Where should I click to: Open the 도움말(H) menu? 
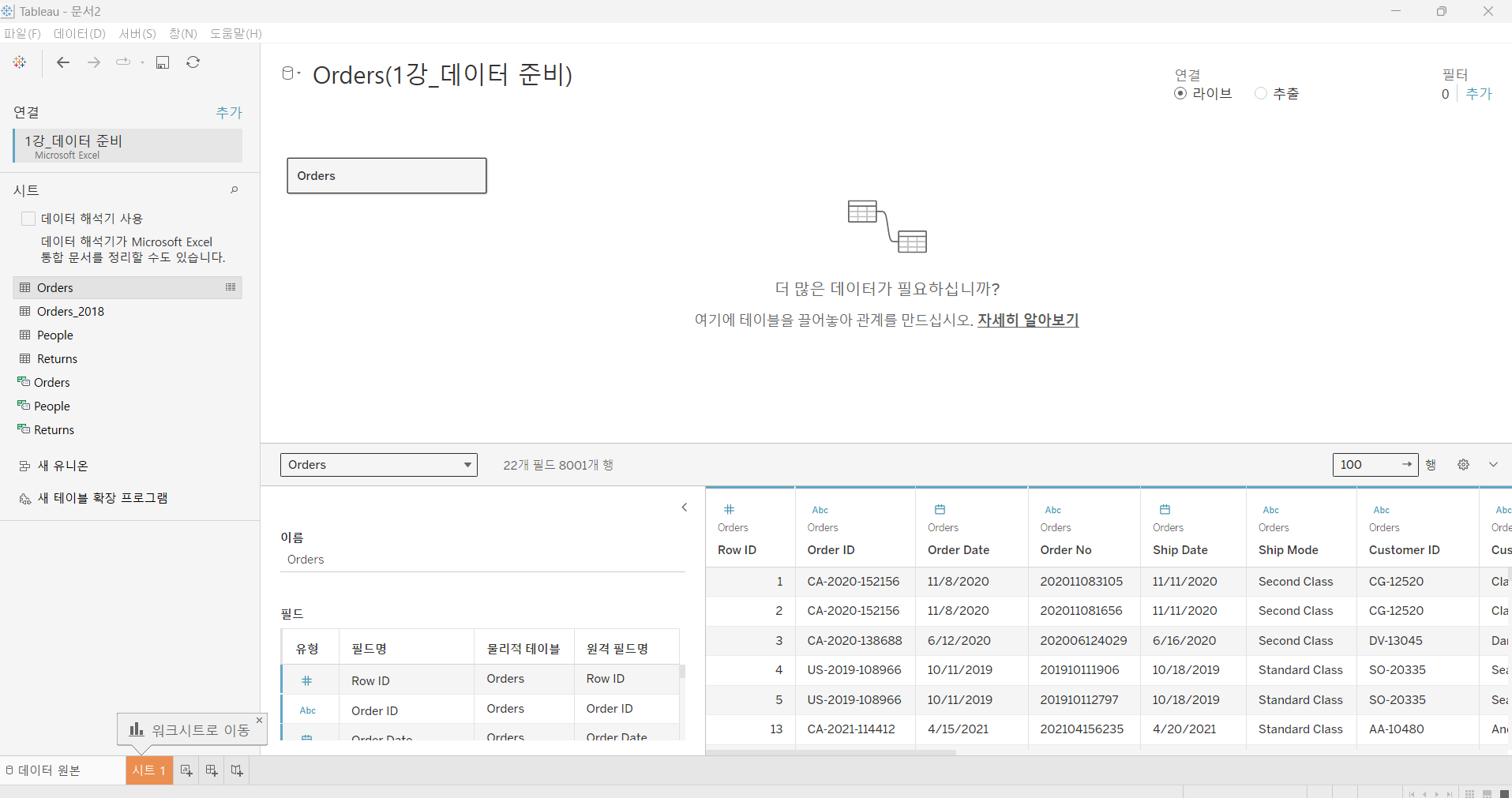point(235,33)
